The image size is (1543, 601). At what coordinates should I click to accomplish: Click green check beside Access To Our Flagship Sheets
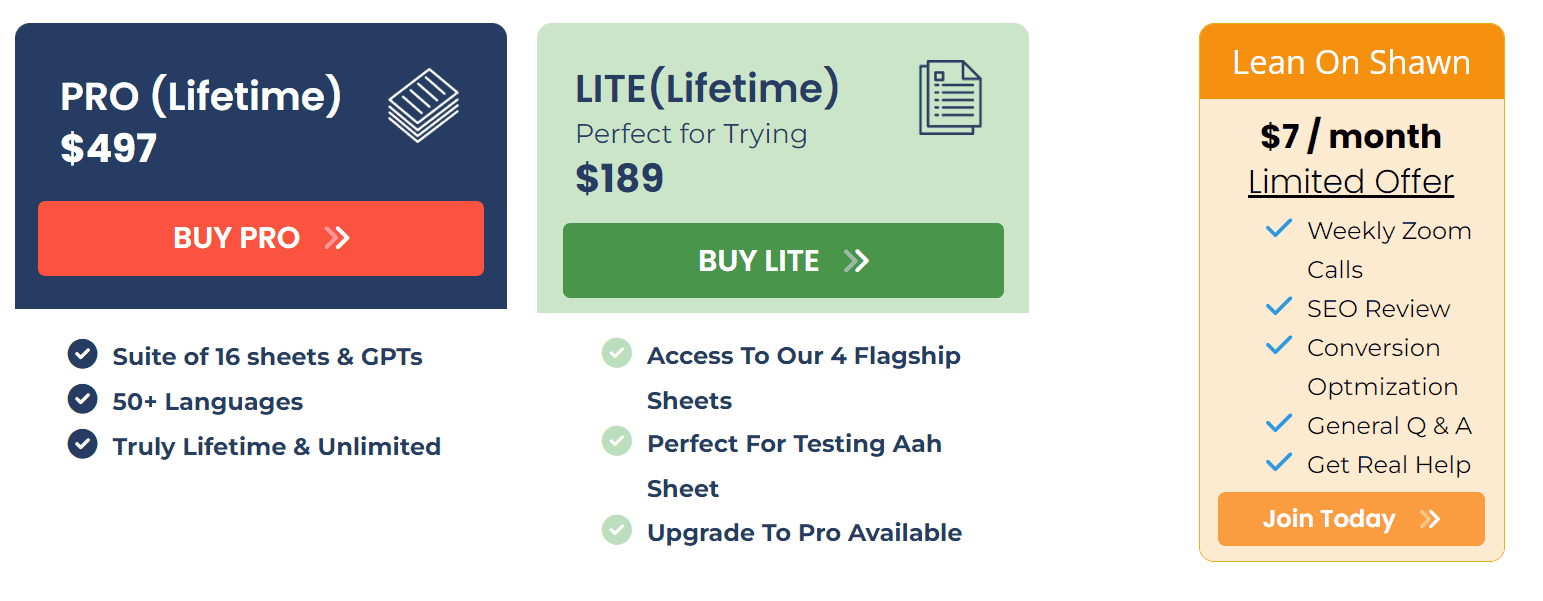(616, 354)
